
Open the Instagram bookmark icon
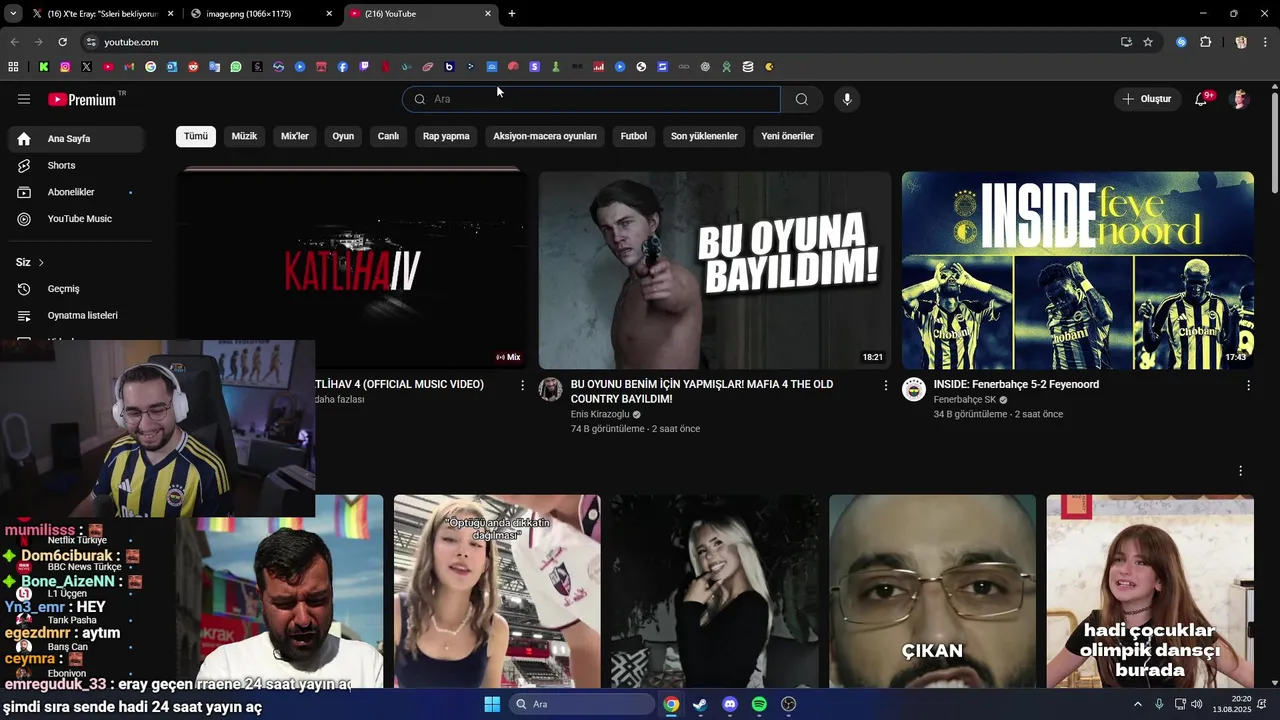pos(65,67)
